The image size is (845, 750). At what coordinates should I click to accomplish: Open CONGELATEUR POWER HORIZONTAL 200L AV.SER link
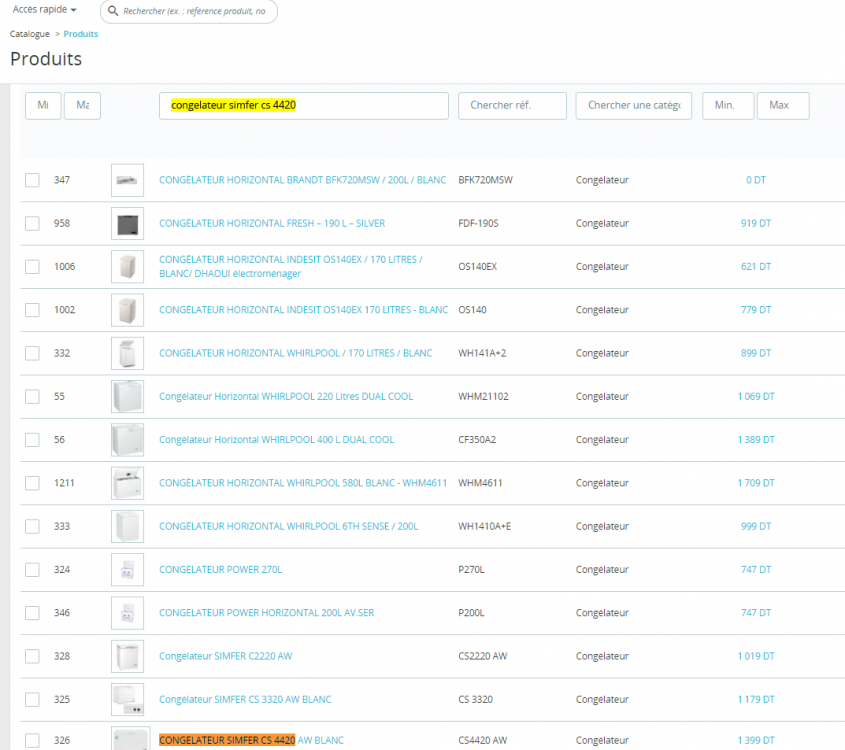coord(266,613)
